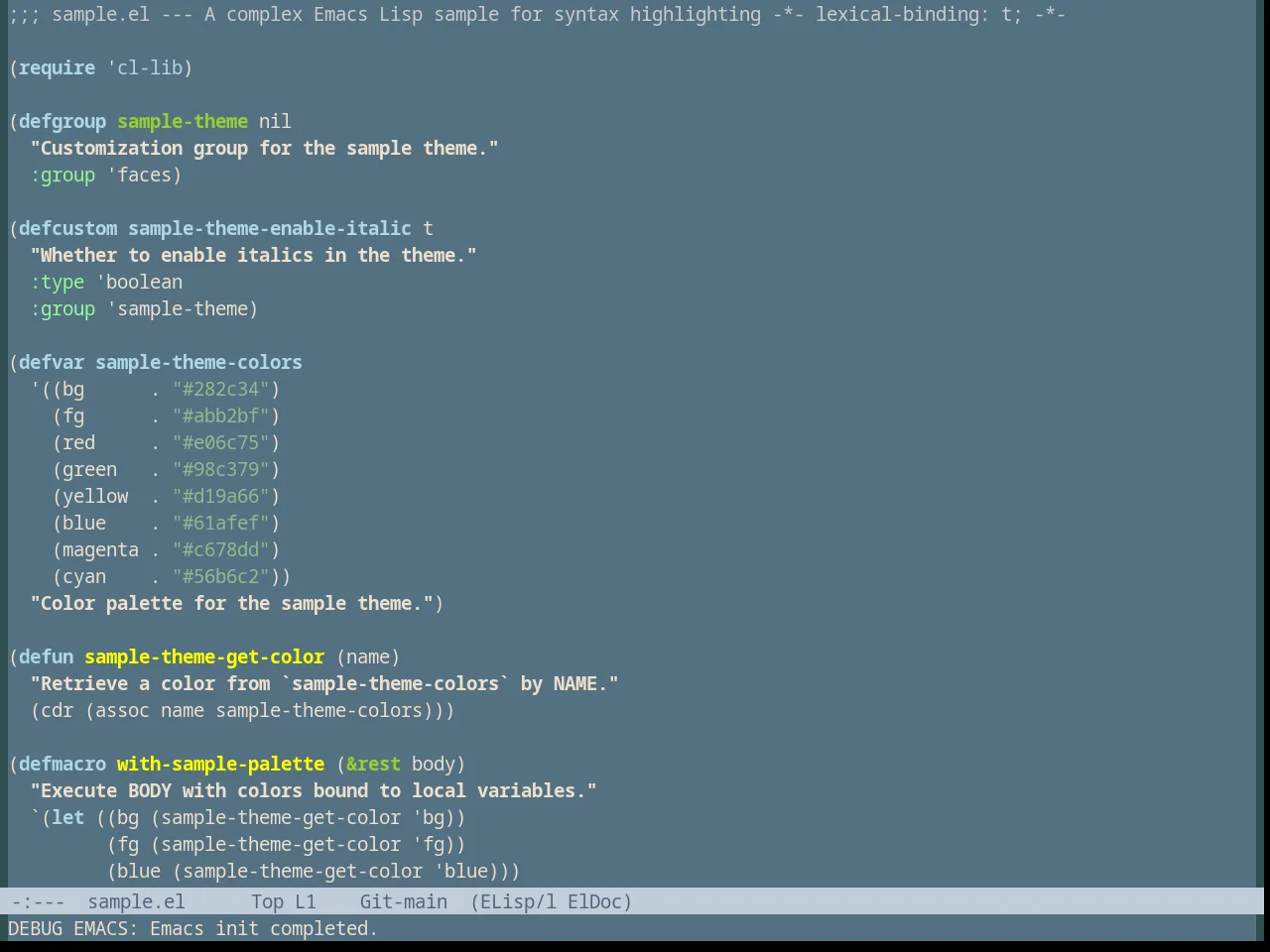Image resolution: width=1270 pixels, height=952 pixels.
Task: Click the color string "#282c34"
Action: [x=220, y=389]
